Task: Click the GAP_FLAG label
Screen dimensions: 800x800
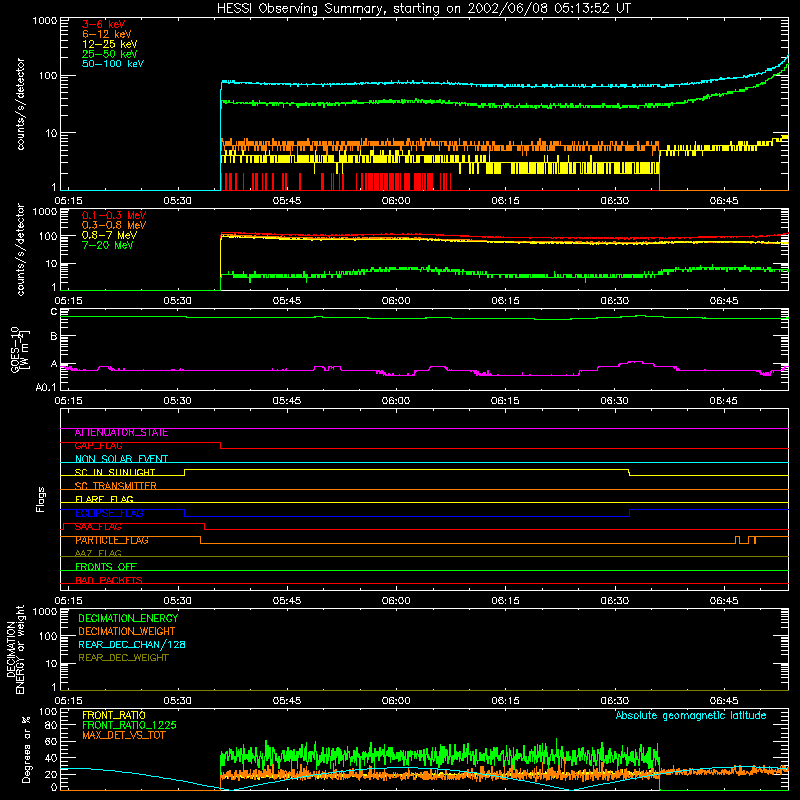Action: (98, 445)
